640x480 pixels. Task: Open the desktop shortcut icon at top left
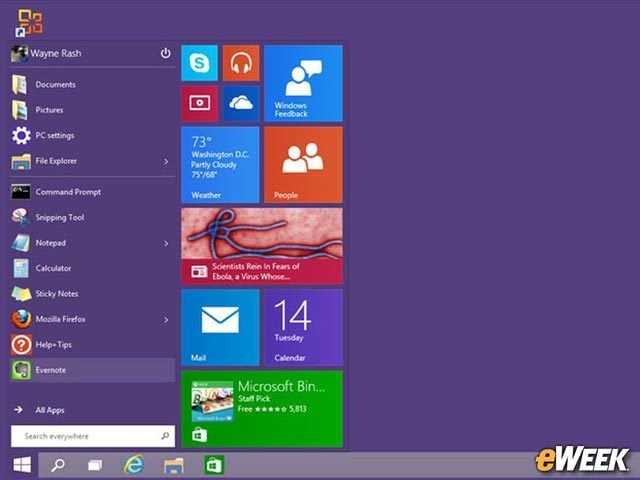pyautogui.click(x=29, y=23)
